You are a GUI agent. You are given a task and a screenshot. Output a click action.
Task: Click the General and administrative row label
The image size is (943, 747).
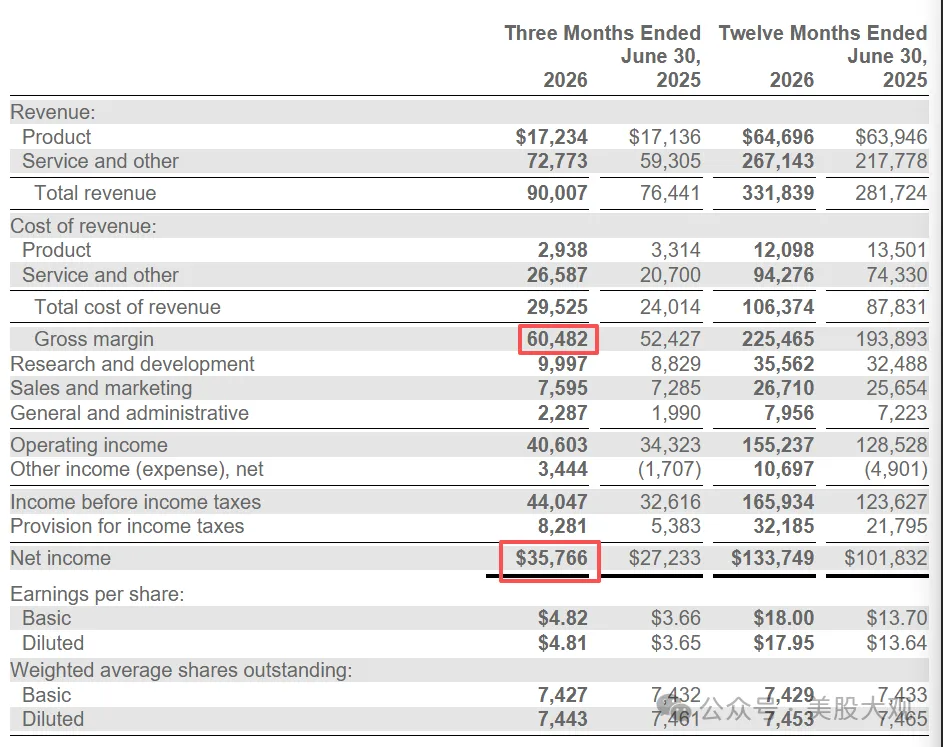point(129,413)
